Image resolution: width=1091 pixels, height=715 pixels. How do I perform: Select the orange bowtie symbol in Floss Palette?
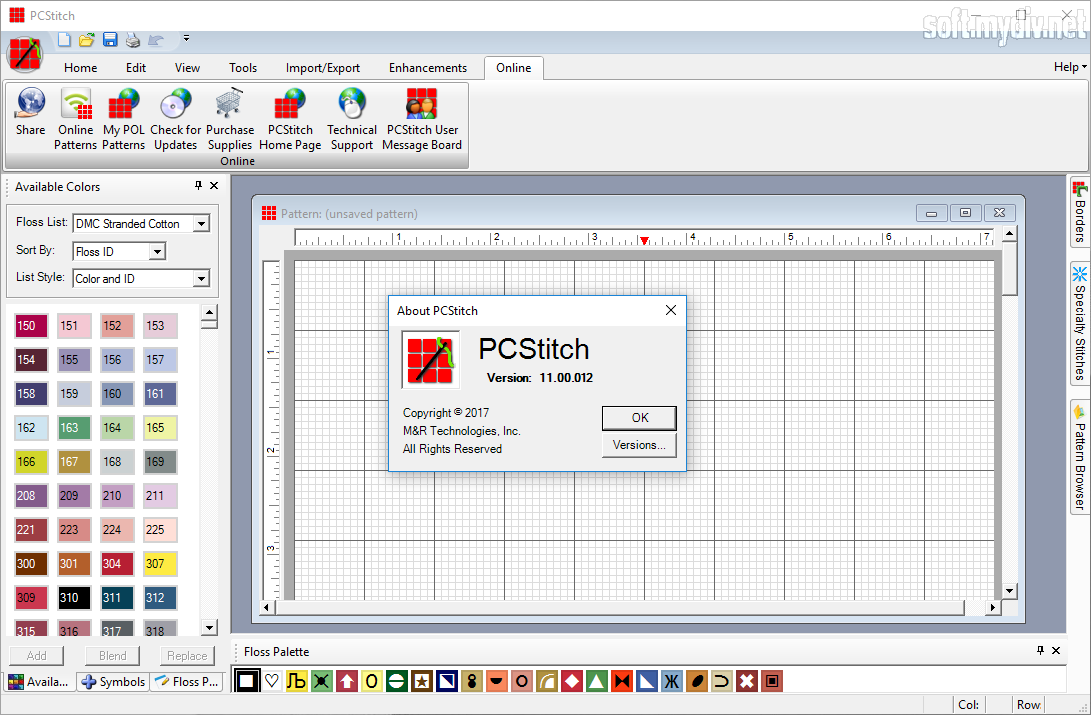coord(622,681)
